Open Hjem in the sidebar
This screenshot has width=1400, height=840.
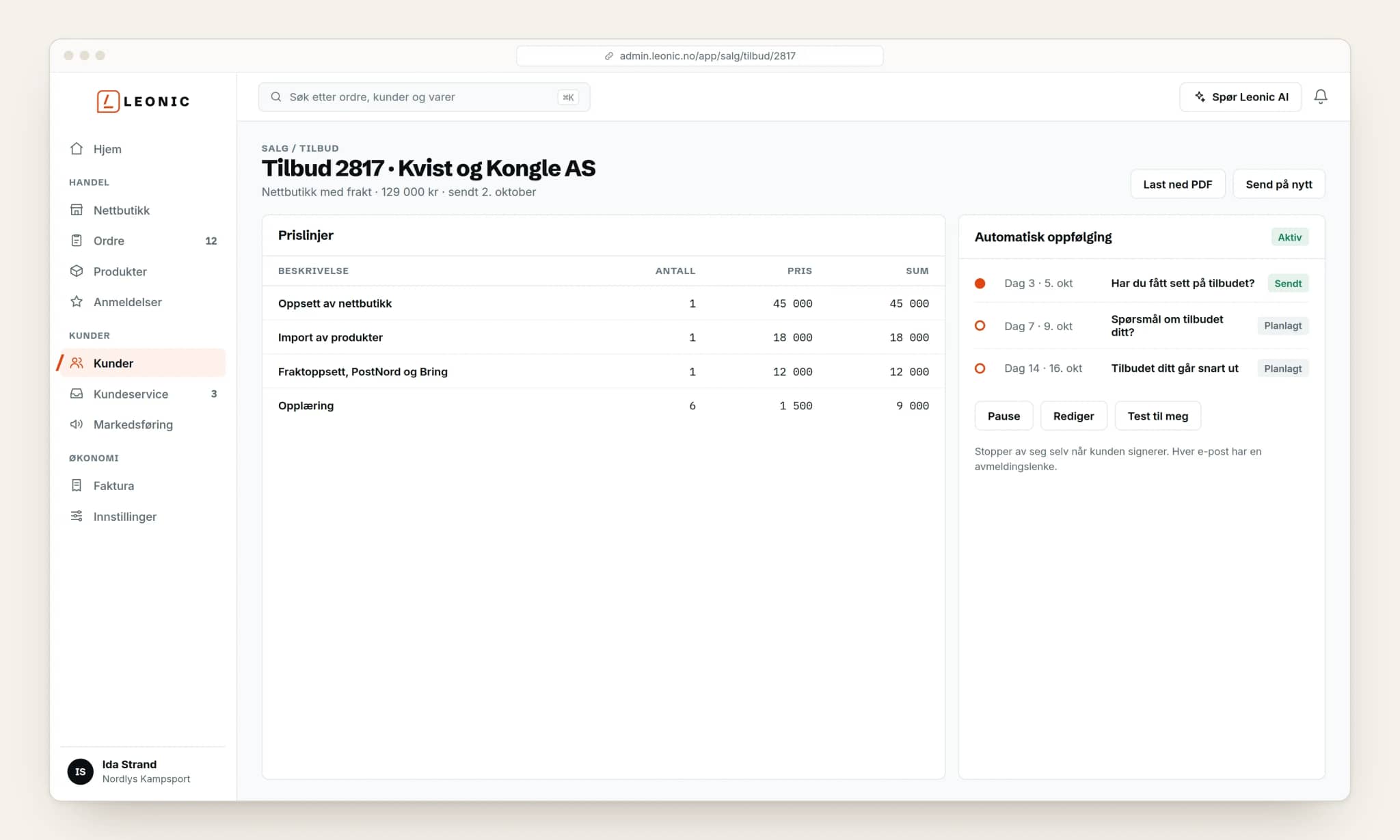coord(143,149)
